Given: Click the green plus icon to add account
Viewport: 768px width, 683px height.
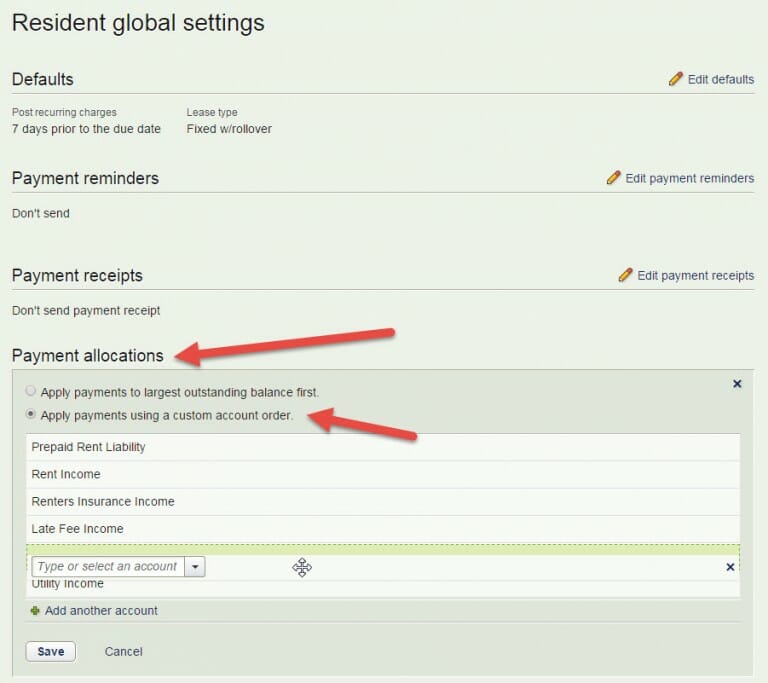Looking at the screenshot, I should [36, 610].
